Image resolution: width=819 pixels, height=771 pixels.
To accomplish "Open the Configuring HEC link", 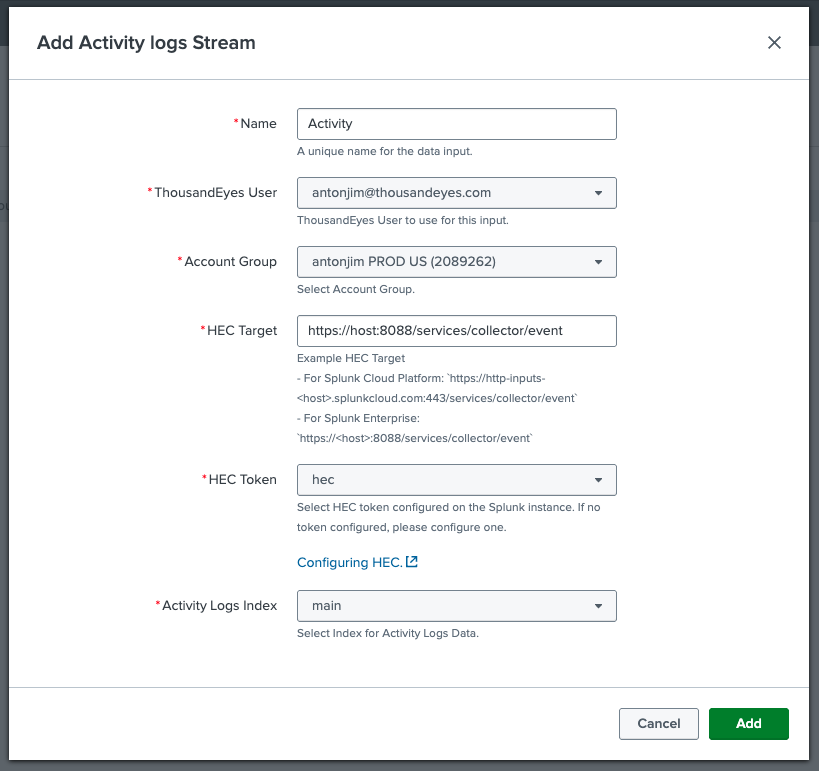I will 349,563.
